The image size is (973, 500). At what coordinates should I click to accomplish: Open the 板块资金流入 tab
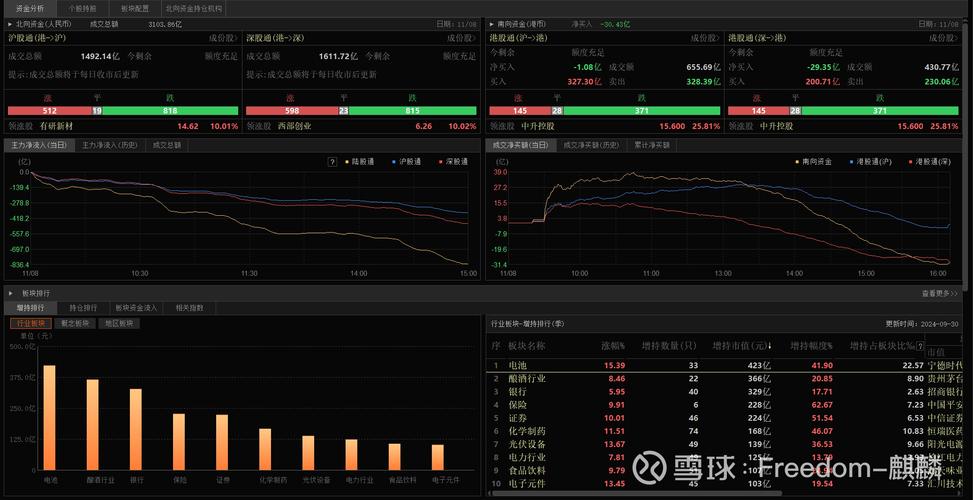pos(136,308)
